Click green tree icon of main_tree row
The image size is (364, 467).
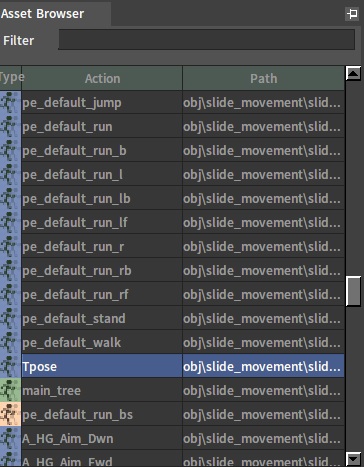coord(10,390)
